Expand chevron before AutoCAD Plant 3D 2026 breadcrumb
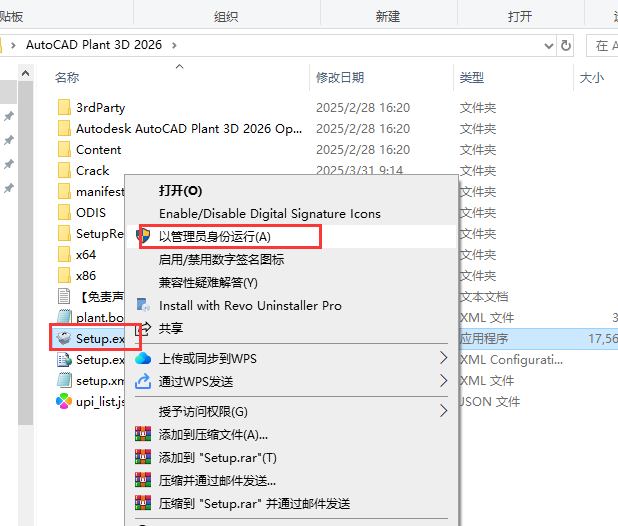This screenshot has height=526, width=618. click(13, 45)
